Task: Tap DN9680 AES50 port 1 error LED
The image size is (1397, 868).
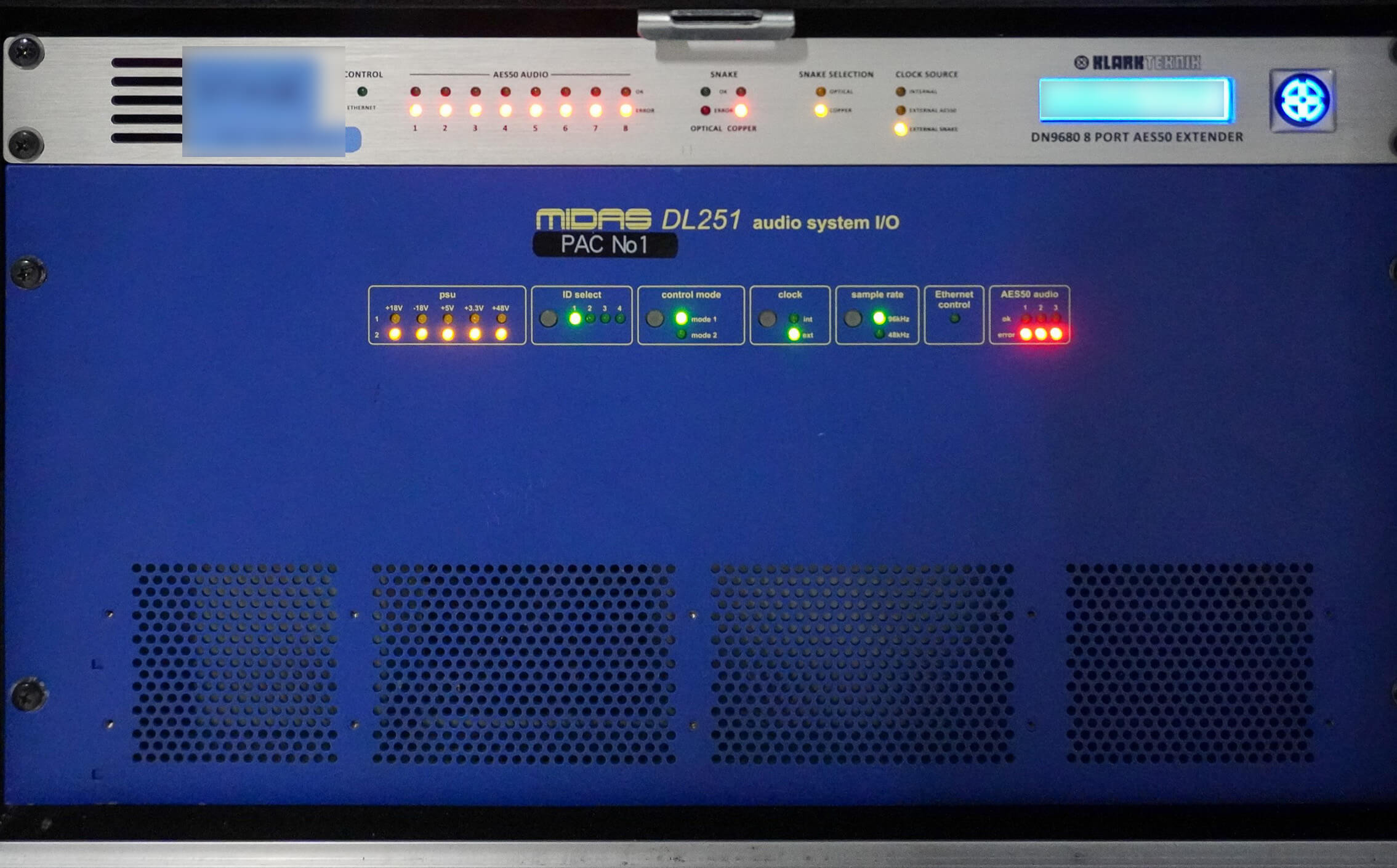Action: pyautogui.click(x=416, y=111)
